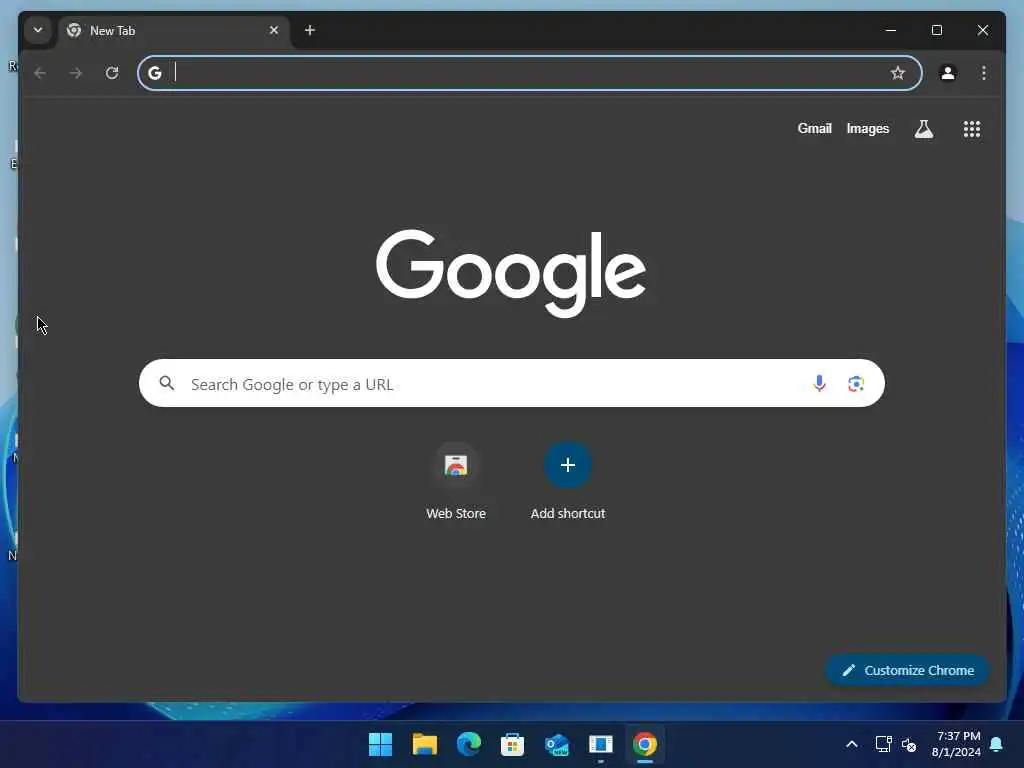Click the Customize Chrome button
This screenshot has height=768, width=1024.
pyautogui.click(x=908, y=670)
